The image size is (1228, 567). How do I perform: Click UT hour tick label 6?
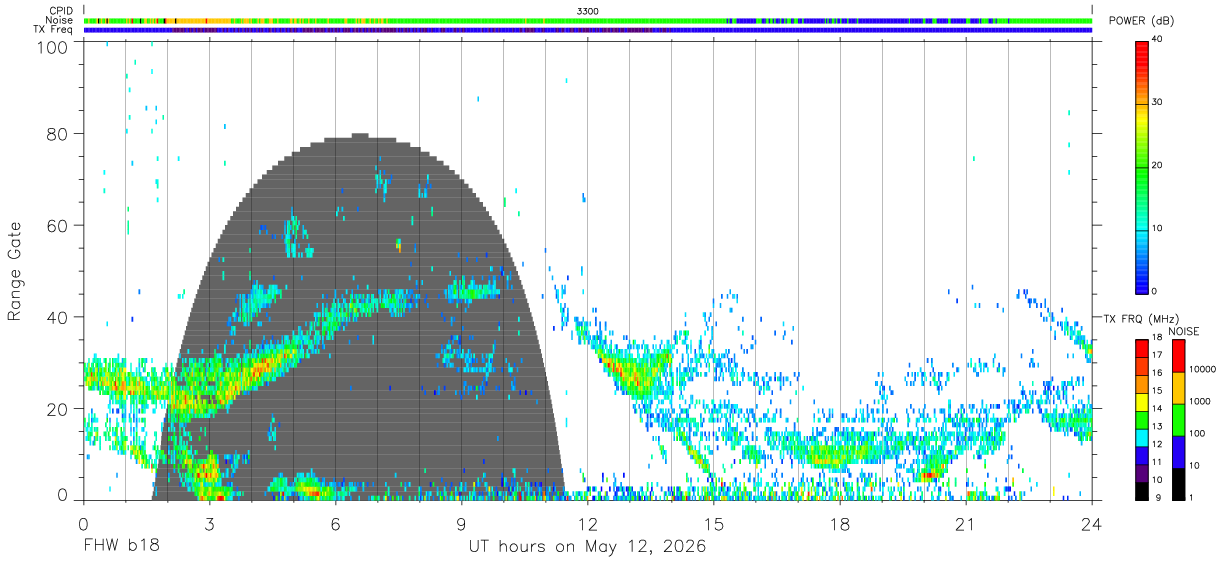[336, 525]
